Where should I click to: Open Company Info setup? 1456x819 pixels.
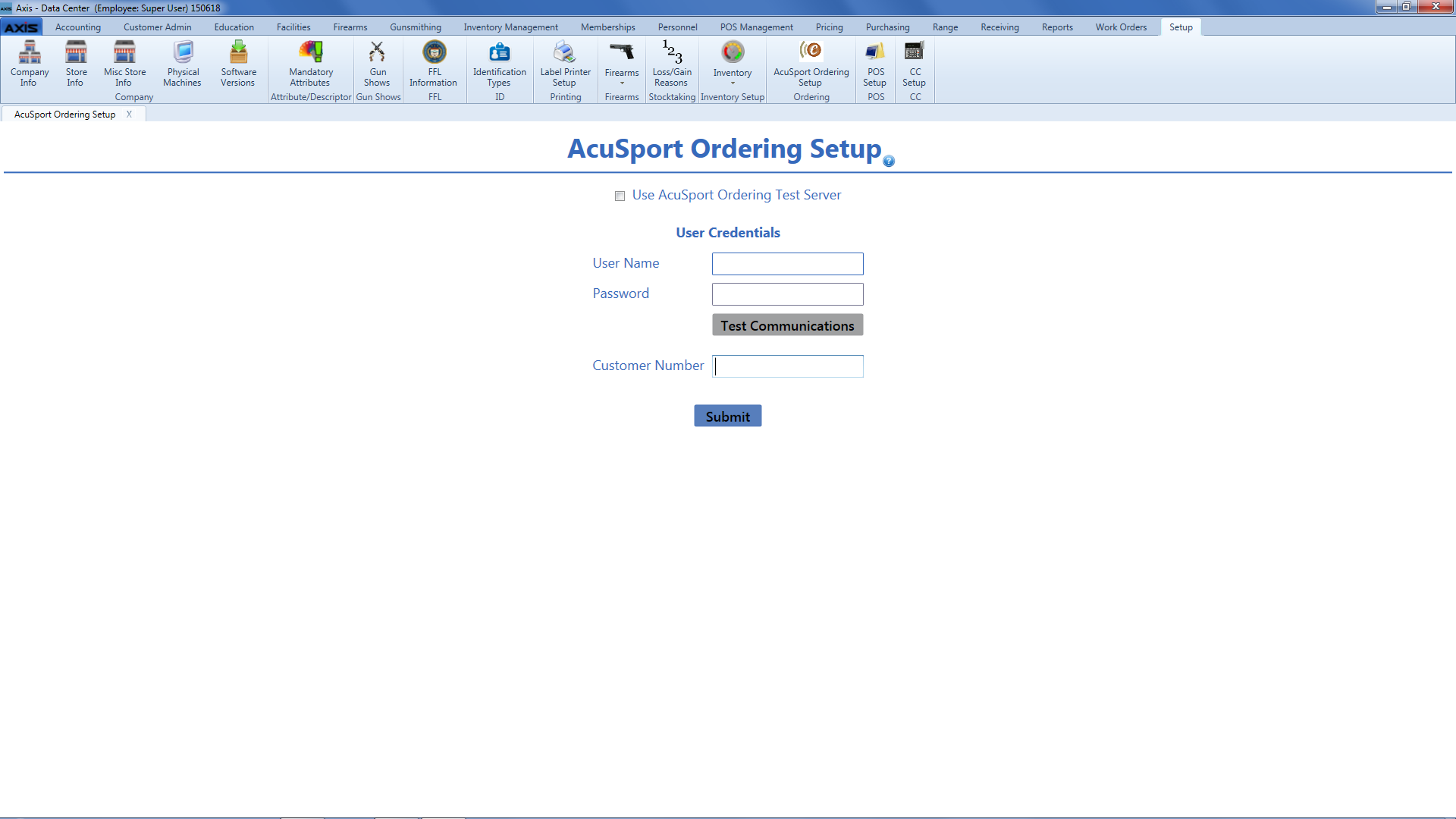point(30,64)
